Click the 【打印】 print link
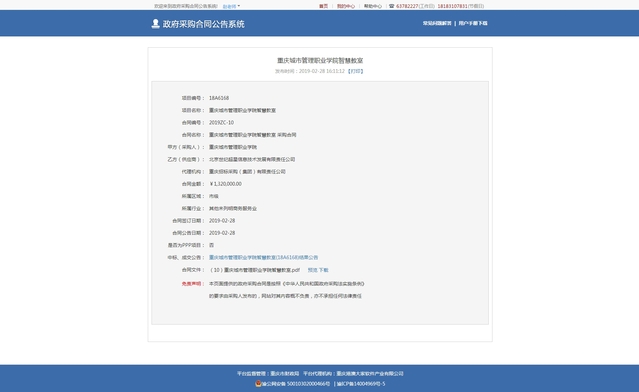Viewport: 639px width, 392px height. click(x=355, y=71)
